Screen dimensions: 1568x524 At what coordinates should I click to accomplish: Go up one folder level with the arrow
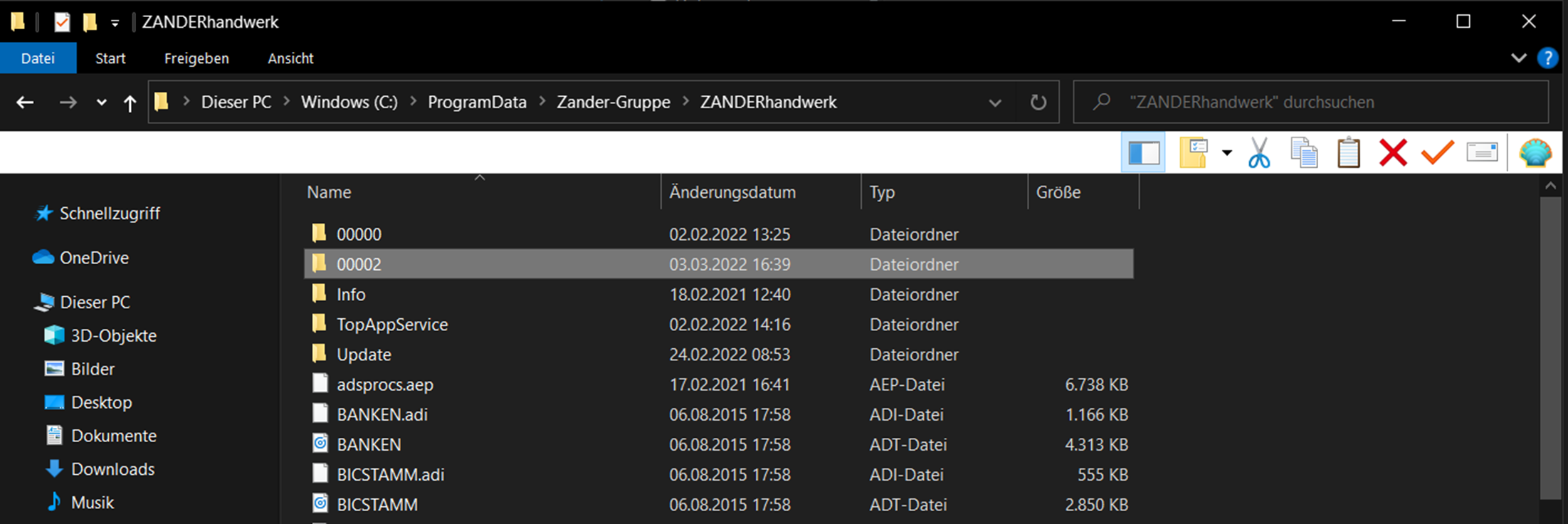130,103
